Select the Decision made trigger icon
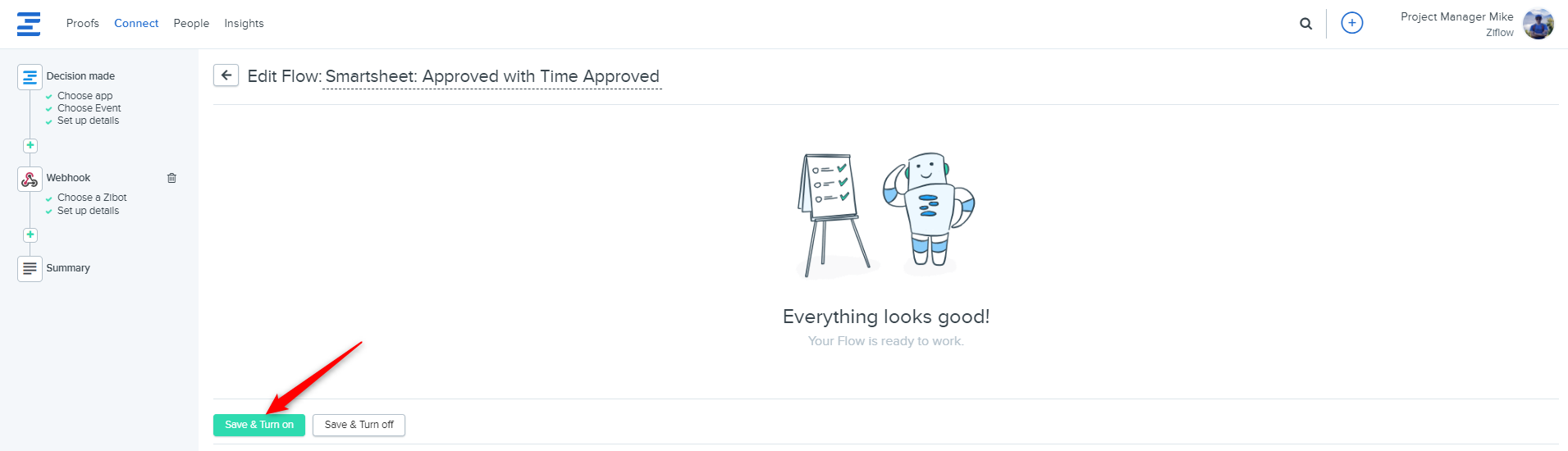 [30, 77]
